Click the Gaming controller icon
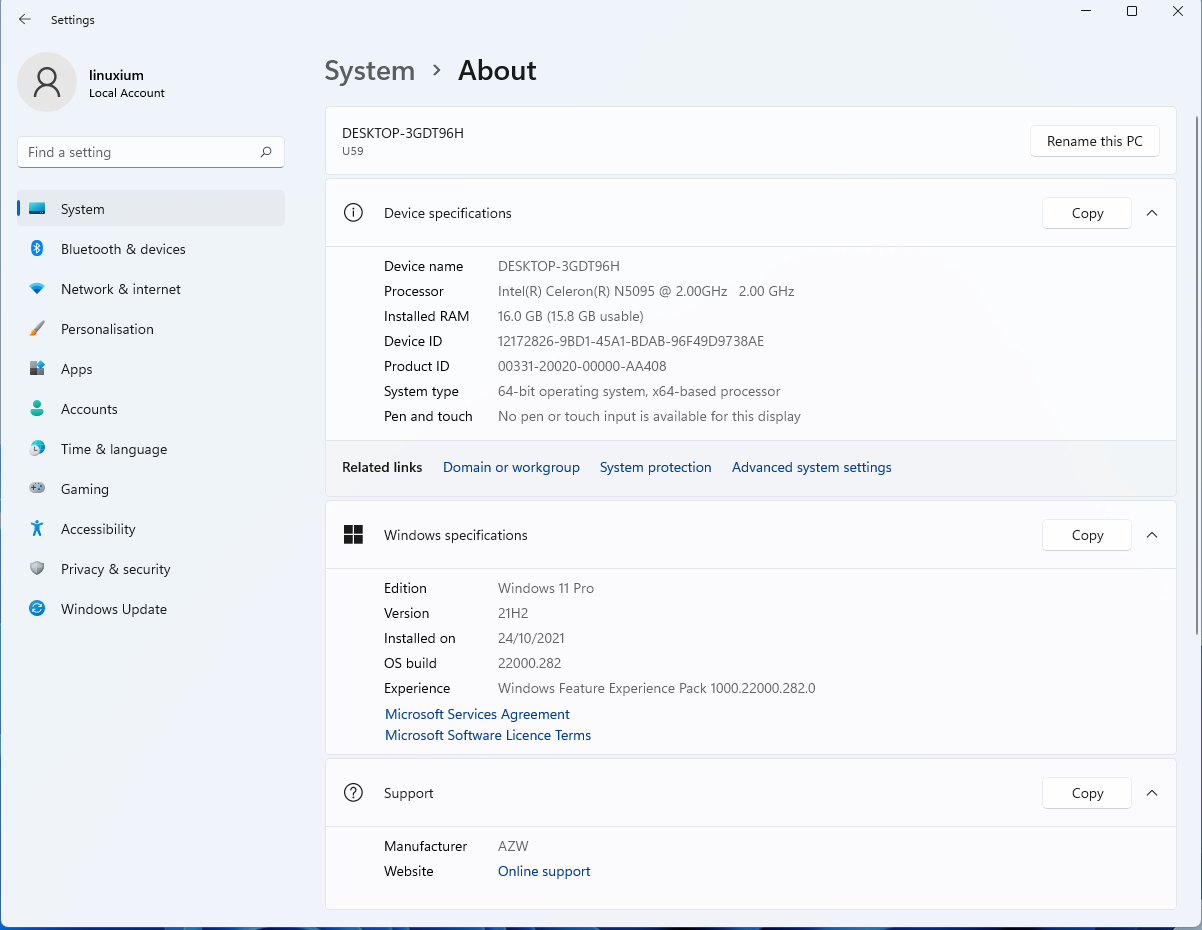1202x930 pixels. coord(37,489)
